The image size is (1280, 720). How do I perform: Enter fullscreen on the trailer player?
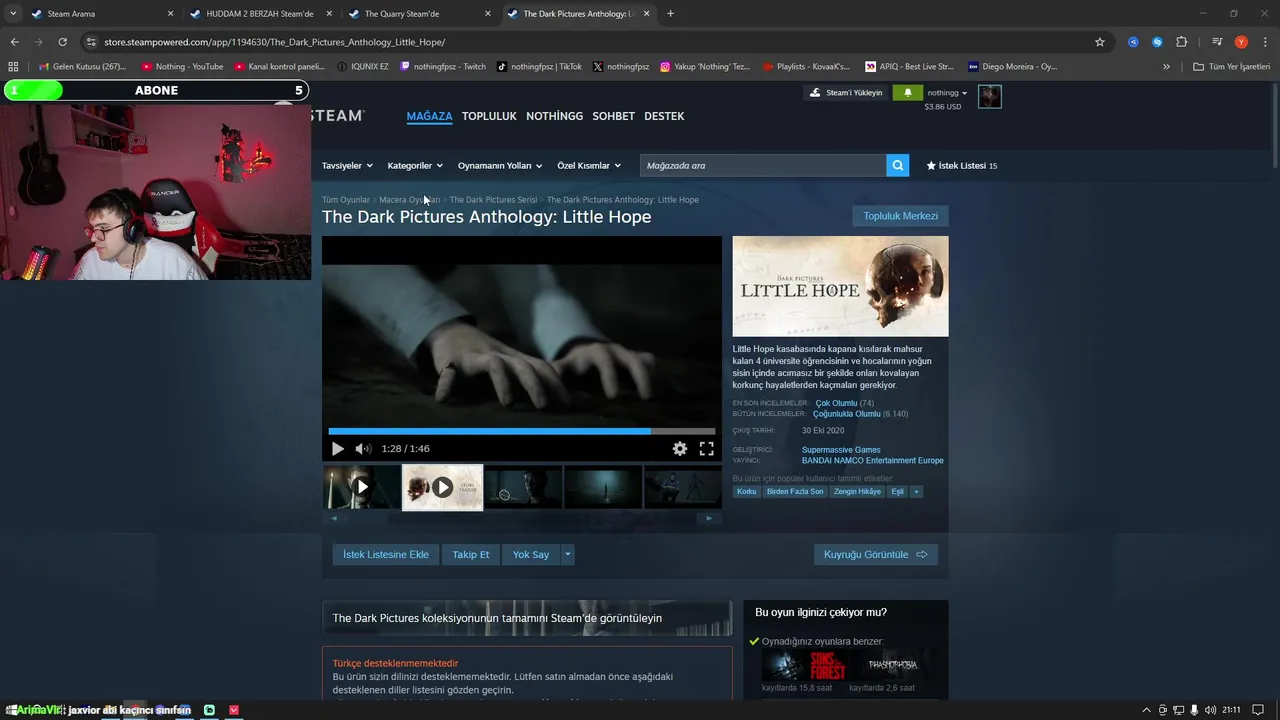click(706, 449)
